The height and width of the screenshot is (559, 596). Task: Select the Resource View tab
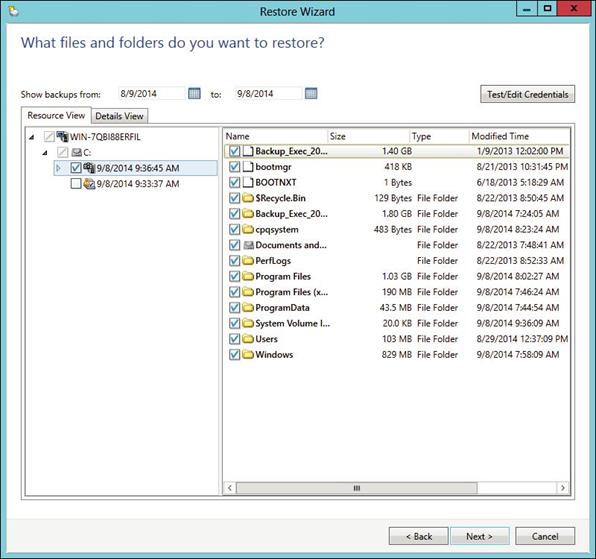coord(56,115)
